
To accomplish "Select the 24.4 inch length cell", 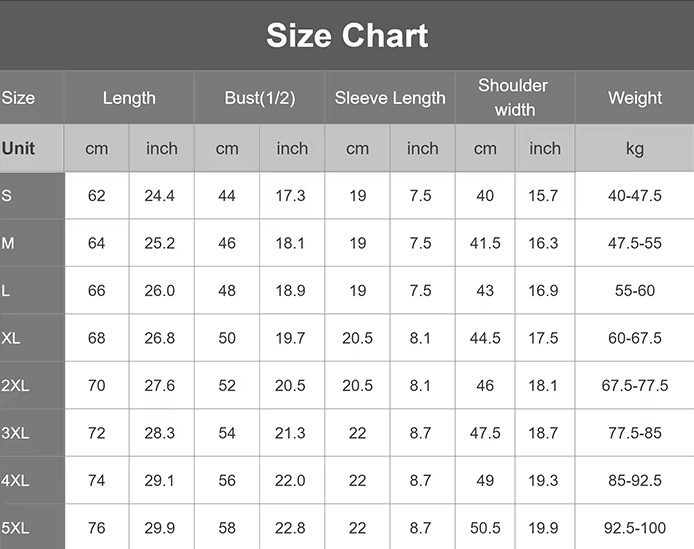I will click(x=160, y=196).
